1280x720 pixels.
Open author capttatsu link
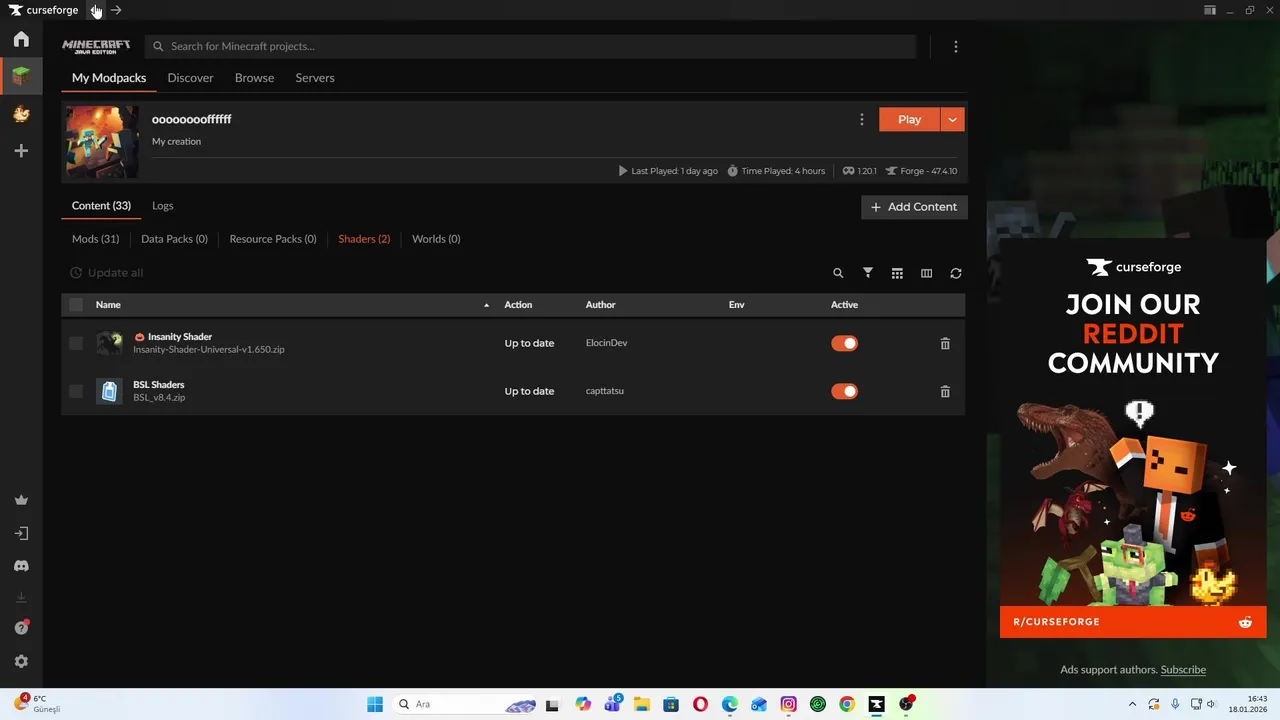[x=604, y=391]
